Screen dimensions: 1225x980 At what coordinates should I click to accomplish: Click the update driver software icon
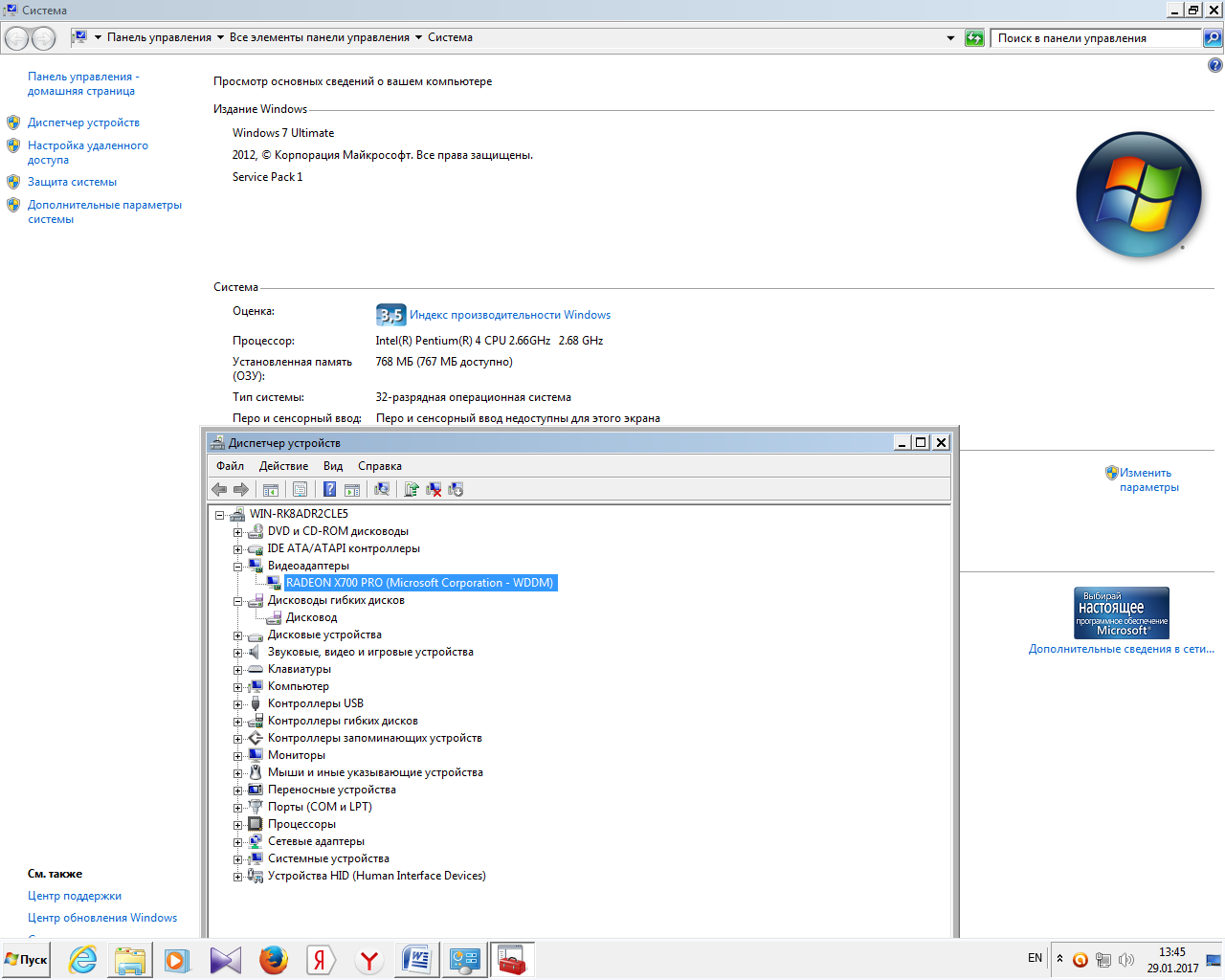412,489
